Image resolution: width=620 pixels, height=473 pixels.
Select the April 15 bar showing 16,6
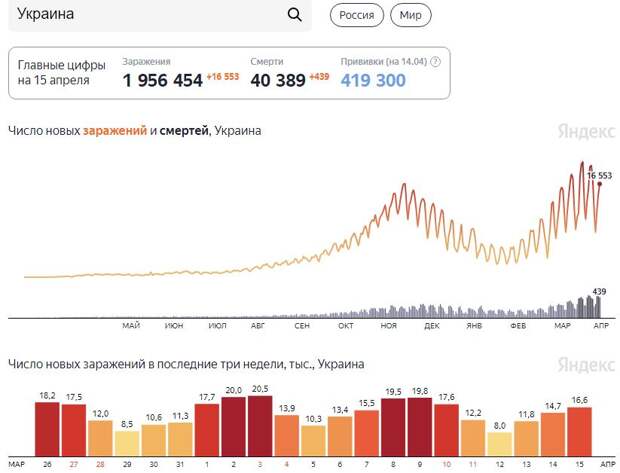pyautogui.click(x=579, y=431)
